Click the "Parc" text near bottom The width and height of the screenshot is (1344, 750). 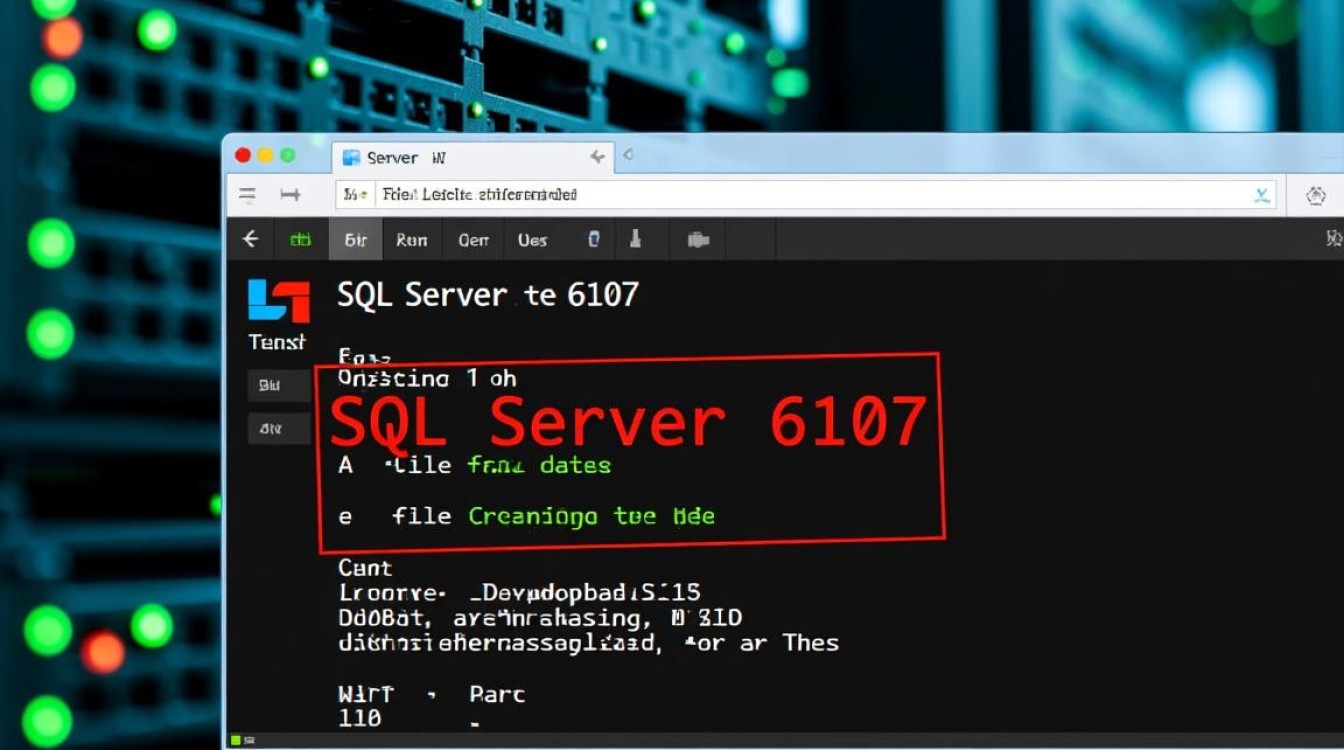pyautogui.click(x=497, y=694)
